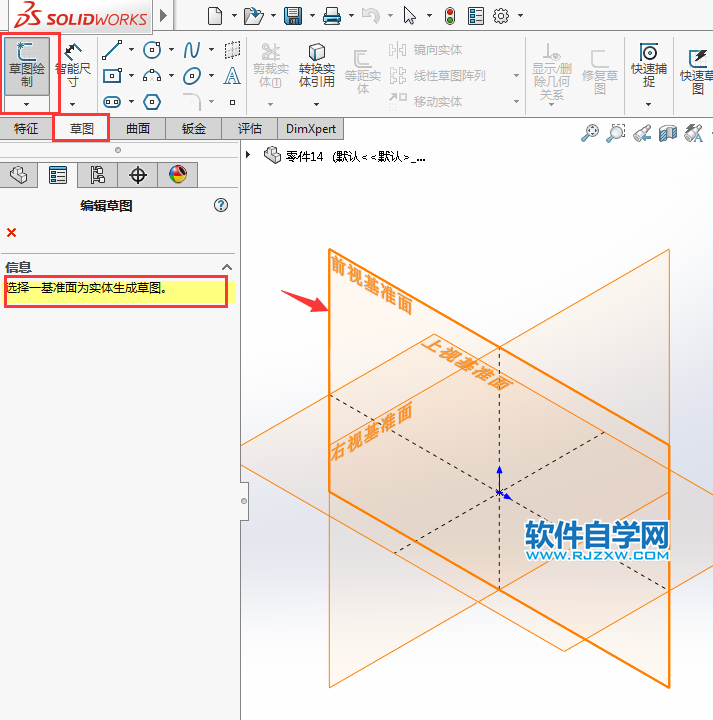The height and width of the screenshot is (720, 713).
Task: Click the Section View icon
Action: [668, 133]
